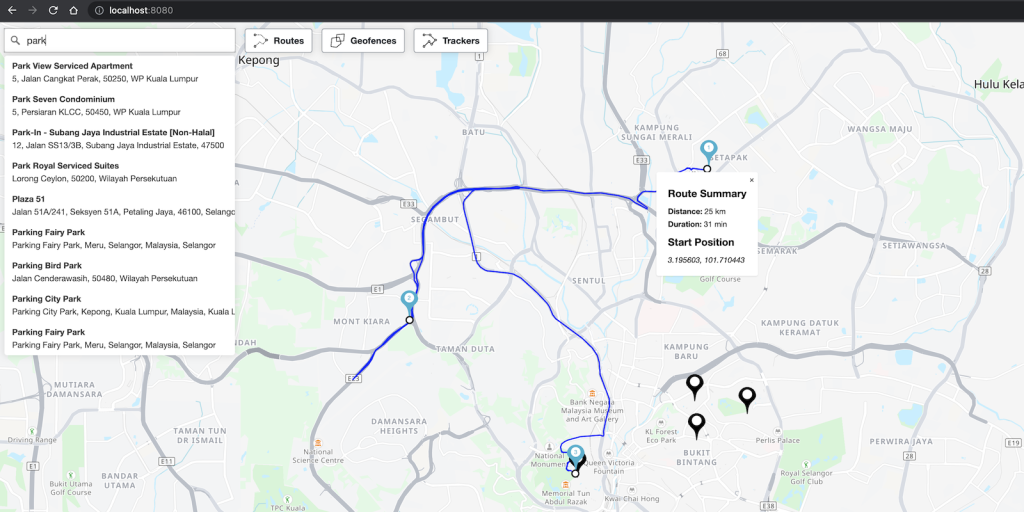Viewport: 1024px width, 512px height.
Task: Click black pin near Kampung Baru label
Action: pyautogui.click(x=695, y=387)
